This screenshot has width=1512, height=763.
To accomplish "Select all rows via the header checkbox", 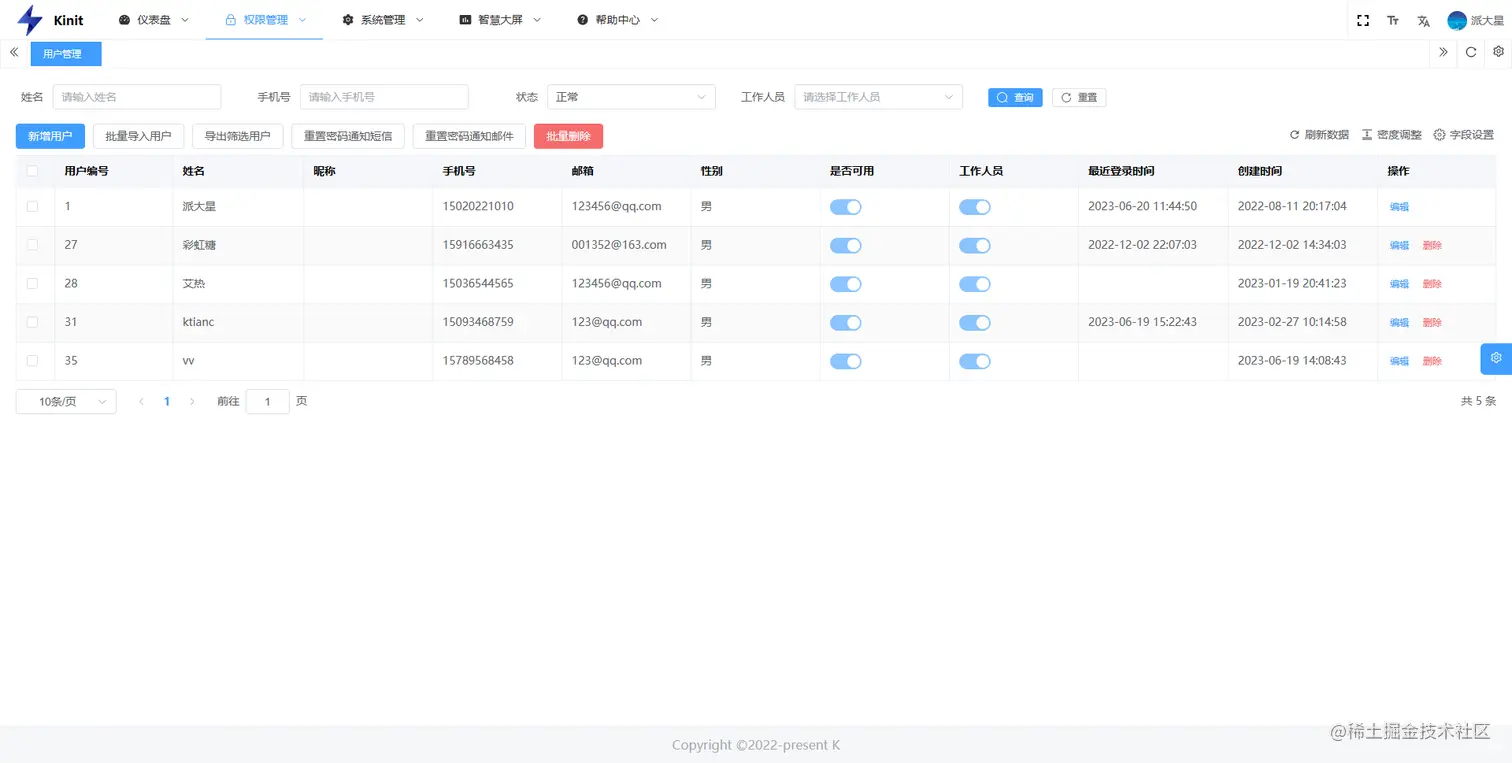I will (x=32, y=170).
